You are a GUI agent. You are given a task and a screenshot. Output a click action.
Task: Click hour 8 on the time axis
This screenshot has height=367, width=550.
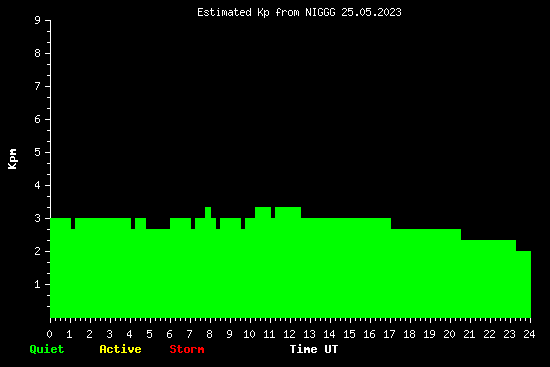(210, 334)
